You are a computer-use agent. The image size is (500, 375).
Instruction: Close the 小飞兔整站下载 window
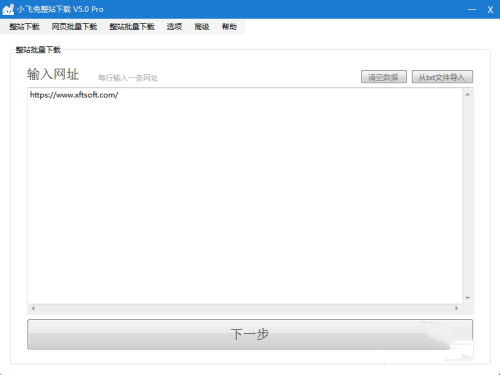pos(490,10)
